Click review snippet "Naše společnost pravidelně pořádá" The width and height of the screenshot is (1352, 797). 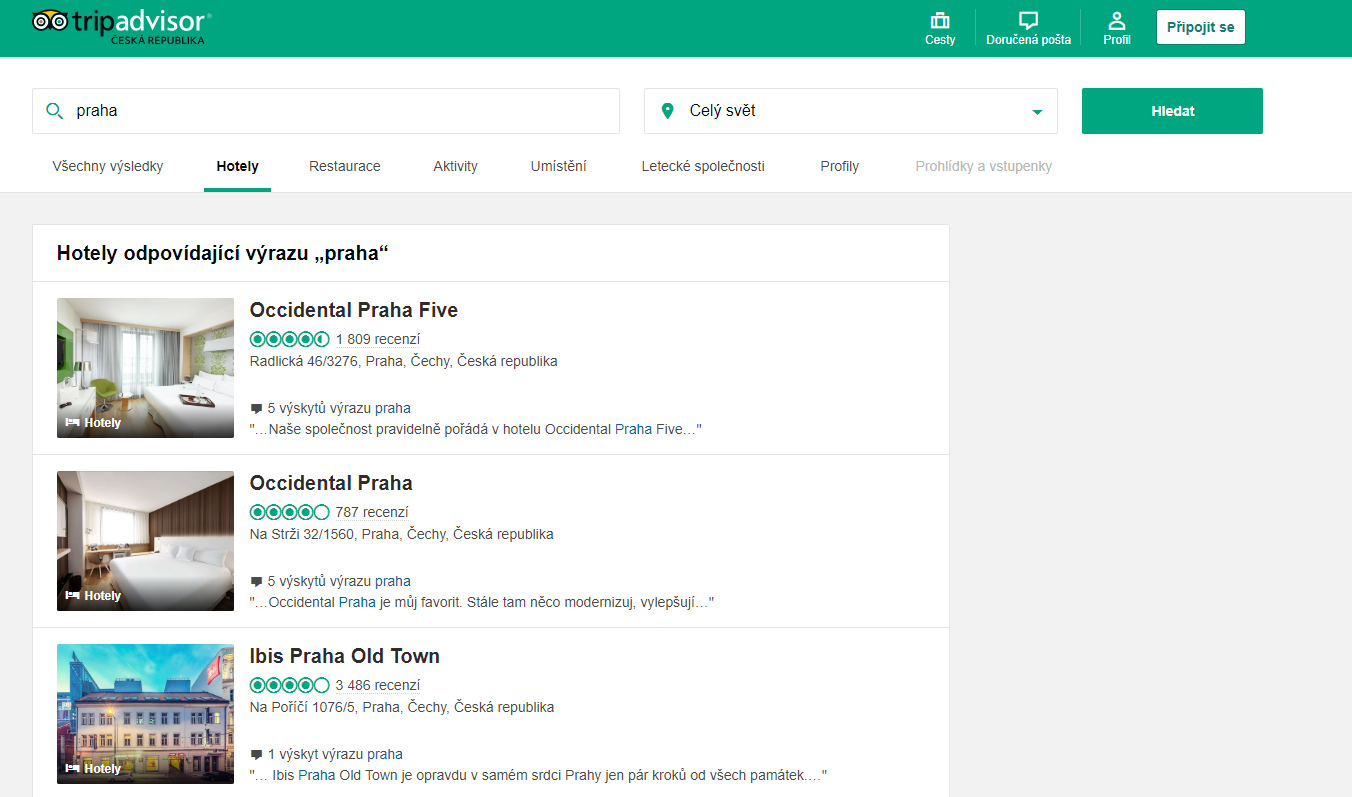pos(476,429)
